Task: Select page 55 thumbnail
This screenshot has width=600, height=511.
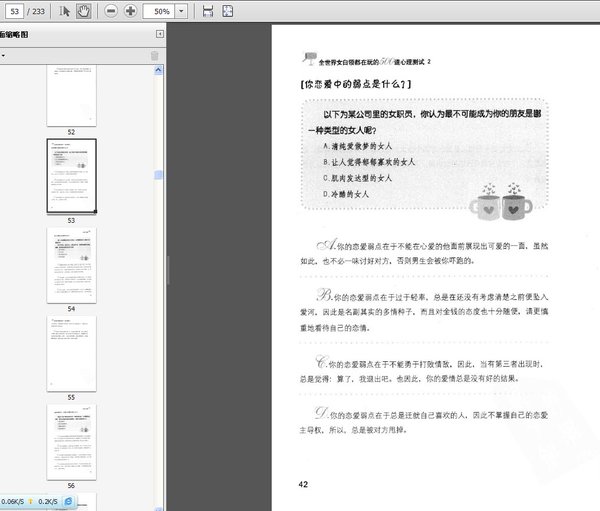Action: [x=72, y=354]
